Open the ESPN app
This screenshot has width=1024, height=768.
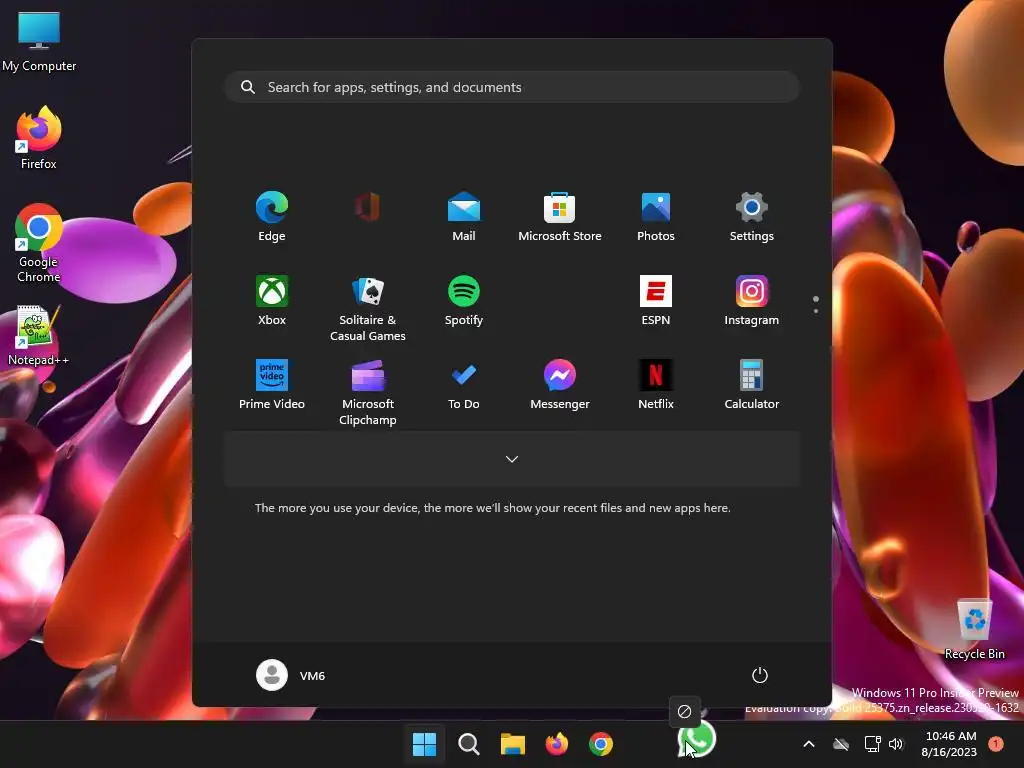(x=656, y=300)
